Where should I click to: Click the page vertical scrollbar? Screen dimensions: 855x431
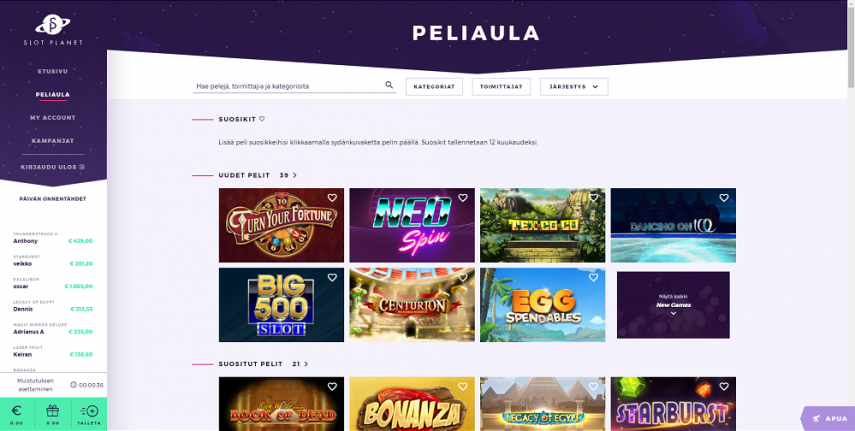(851, 216)
